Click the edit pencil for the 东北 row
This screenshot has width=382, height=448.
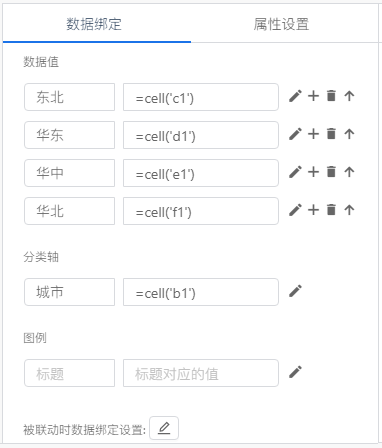[295, 96]
